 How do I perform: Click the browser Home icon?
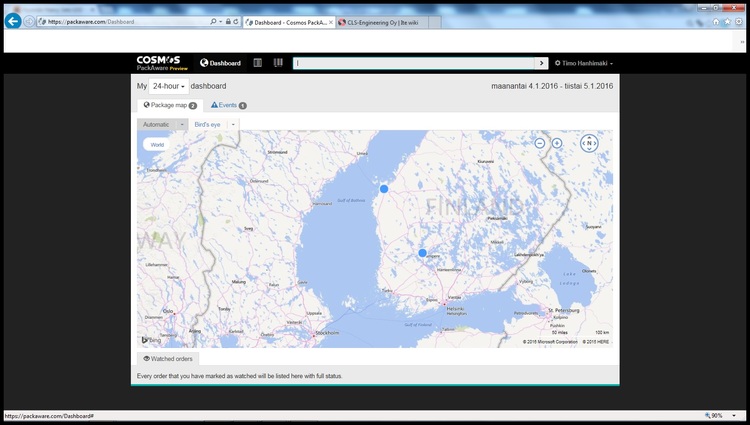[x=716, y=22]
